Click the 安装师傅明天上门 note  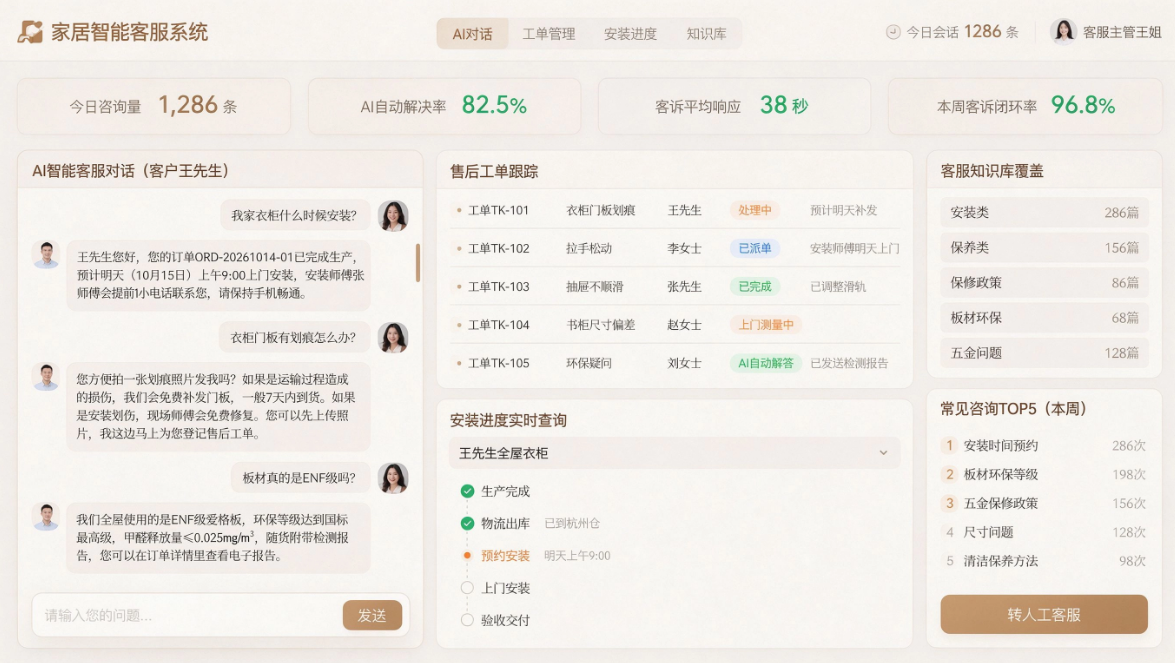tap(855, 249)
